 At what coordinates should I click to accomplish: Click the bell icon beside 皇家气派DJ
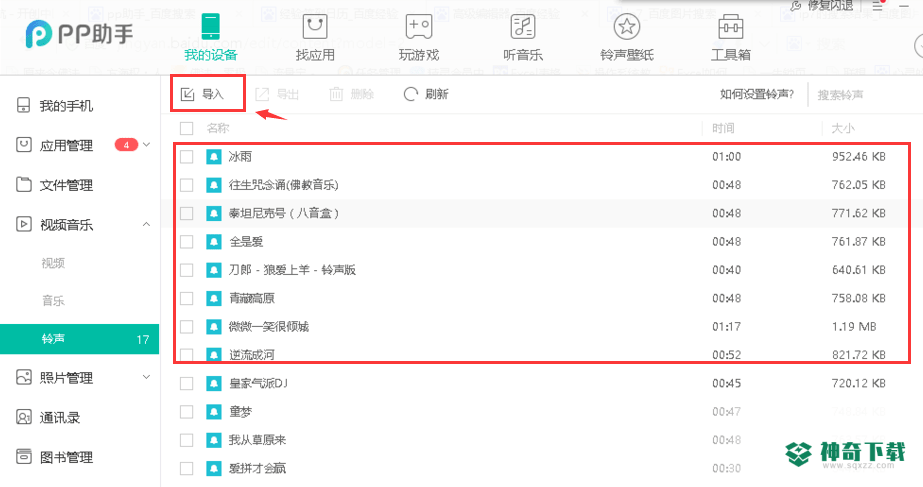214,383
